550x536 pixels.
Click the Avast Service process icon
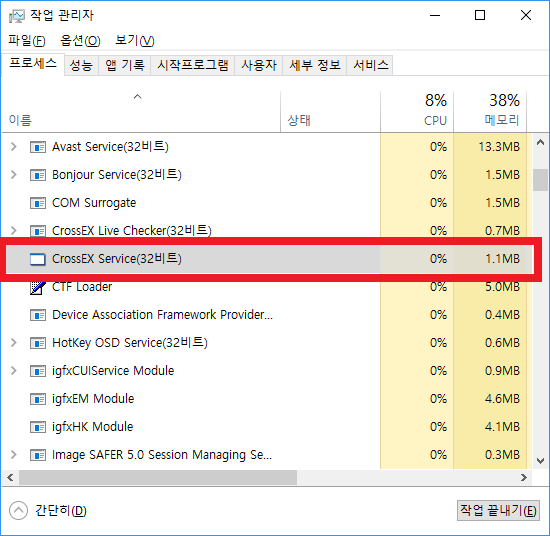(38, 147)
